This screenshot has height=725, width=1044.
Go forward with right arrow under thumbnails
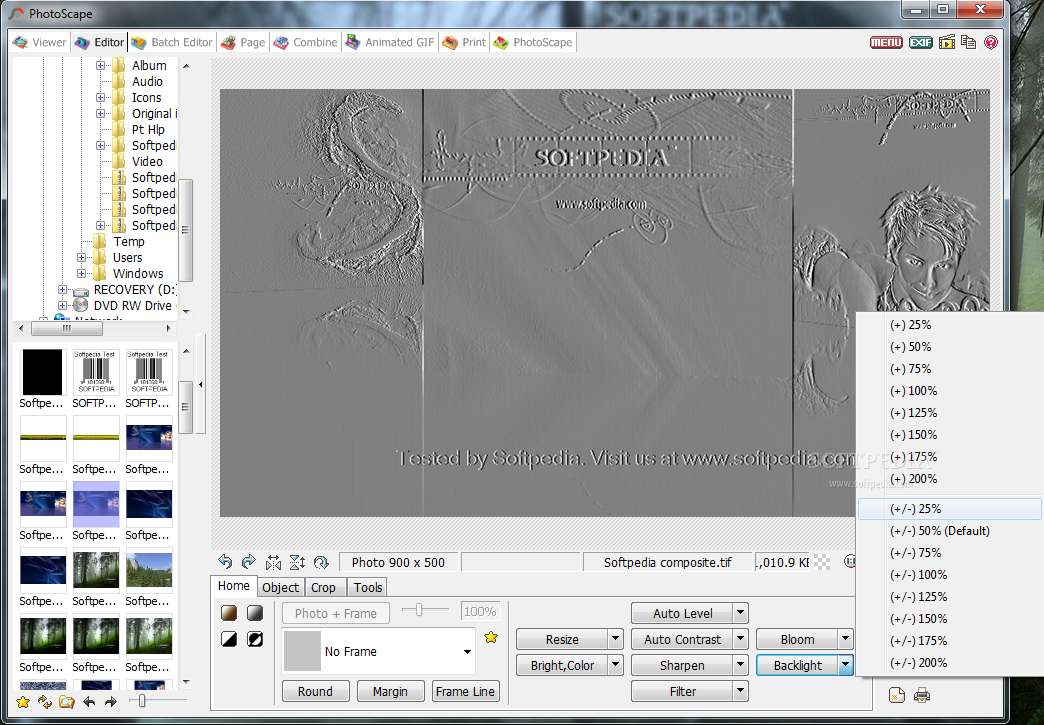(x=111, y=702)
